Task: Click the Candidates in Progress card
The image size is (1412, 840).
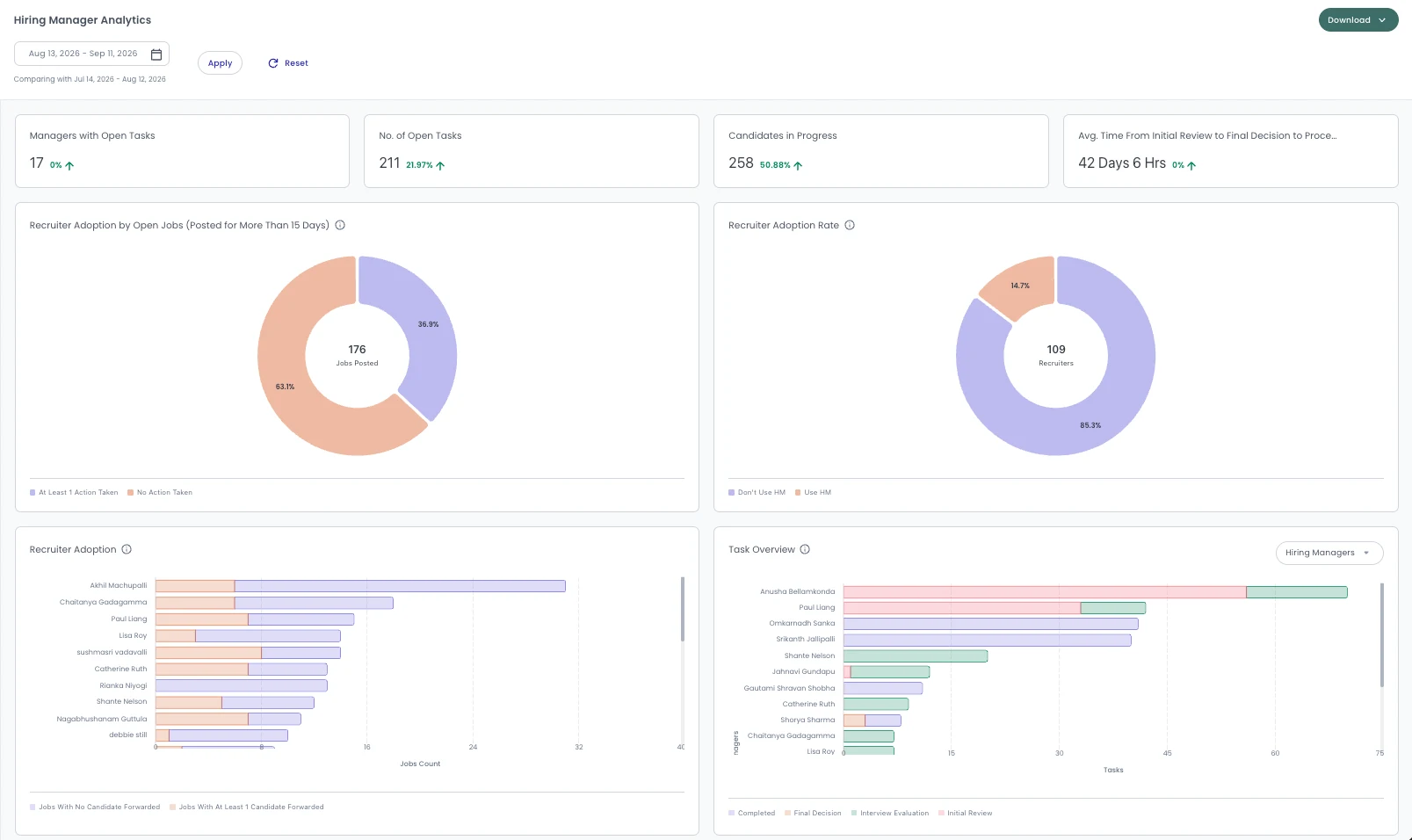Action: tap(881, 151)
